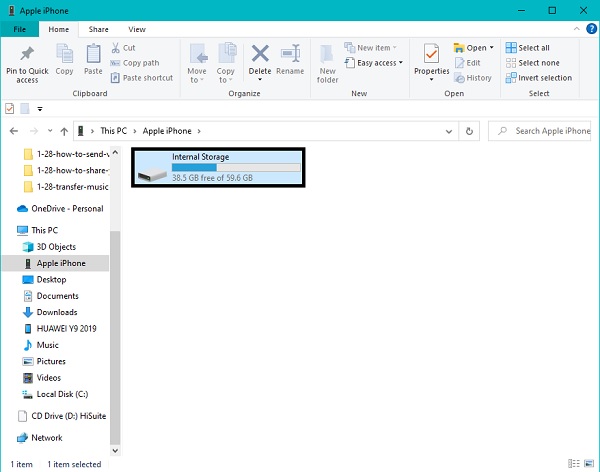Image resolution: width=600 pixels, height=472 pixels.
Task: Switch to the Home ribbon tab
Action: coord(59,29)
